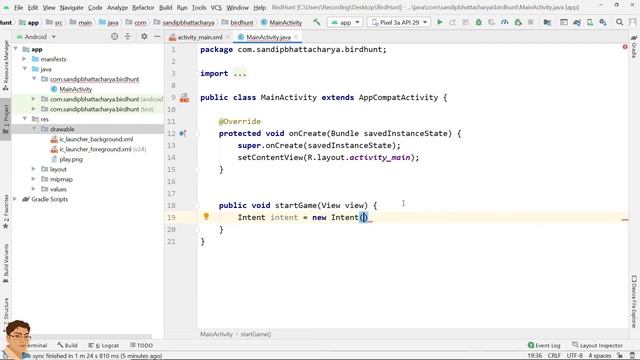Toggle the Gradle tool window button
This screenshot has width=640, height=360.
[634, 47]
